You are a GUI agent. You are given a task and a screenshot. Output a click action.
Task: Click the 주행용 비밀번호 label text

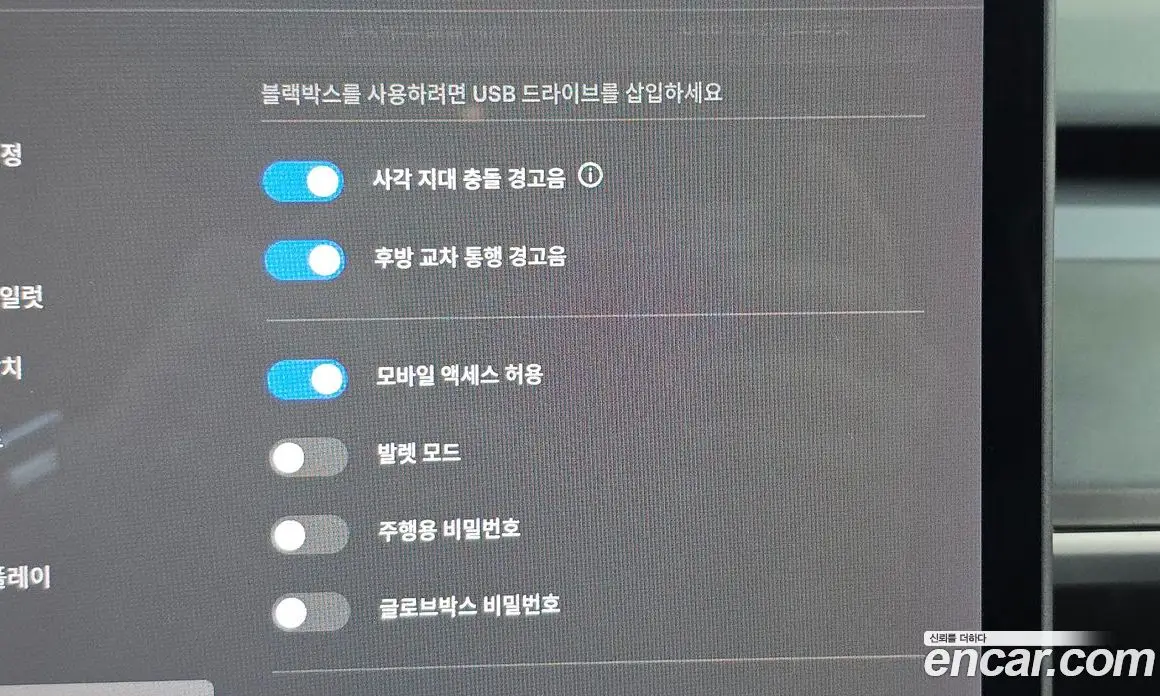click(x=449, y=530)
